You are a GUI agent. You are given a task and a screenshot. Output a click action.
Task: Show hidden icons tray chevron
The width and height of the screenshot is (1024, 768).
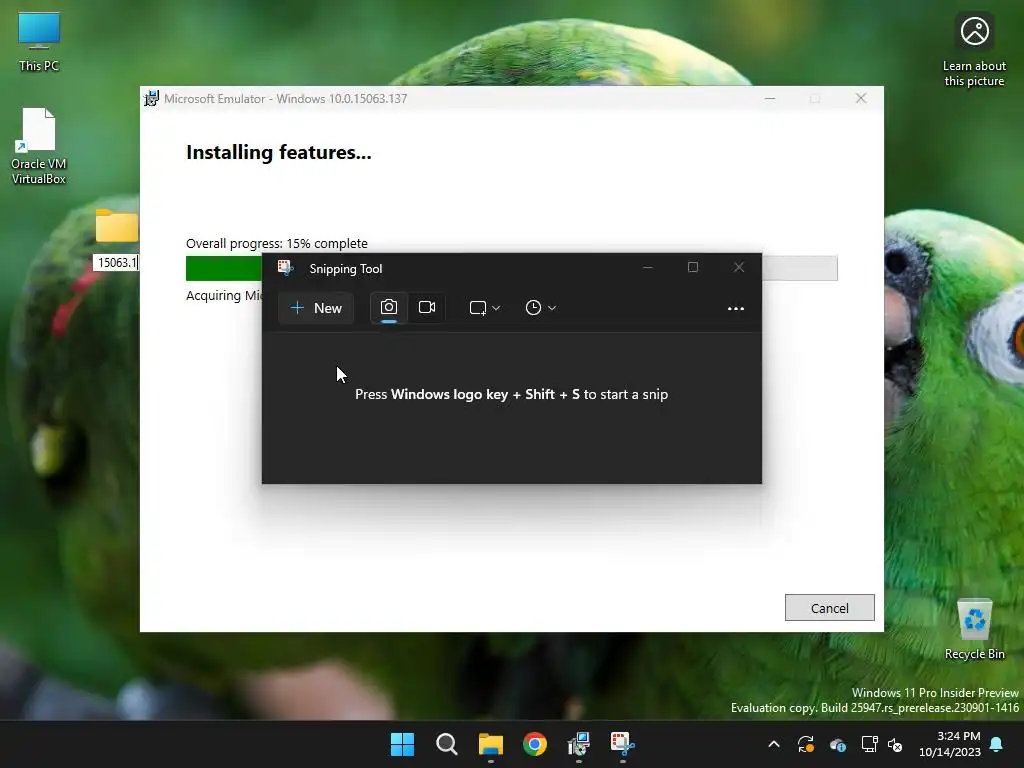774,744
